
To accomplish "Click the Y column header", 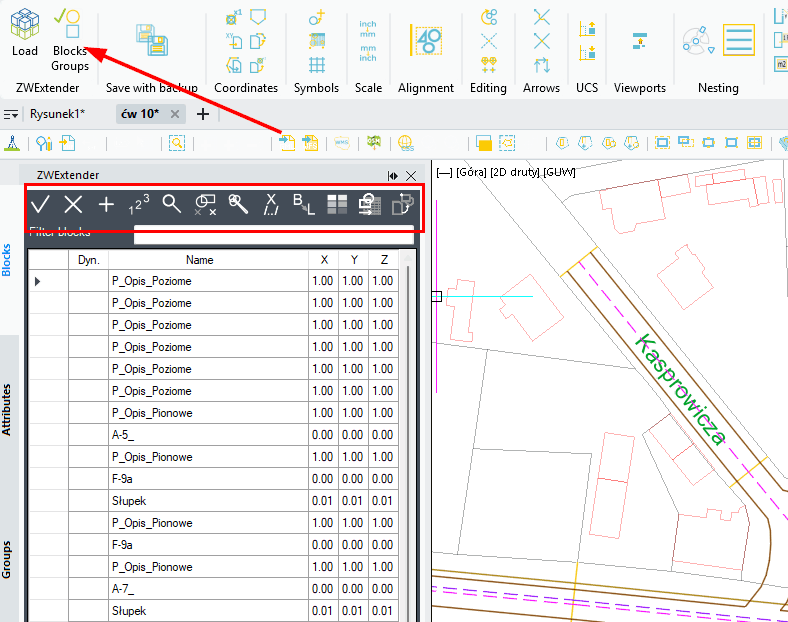I will pyautogui.click(x=354, y=260).
